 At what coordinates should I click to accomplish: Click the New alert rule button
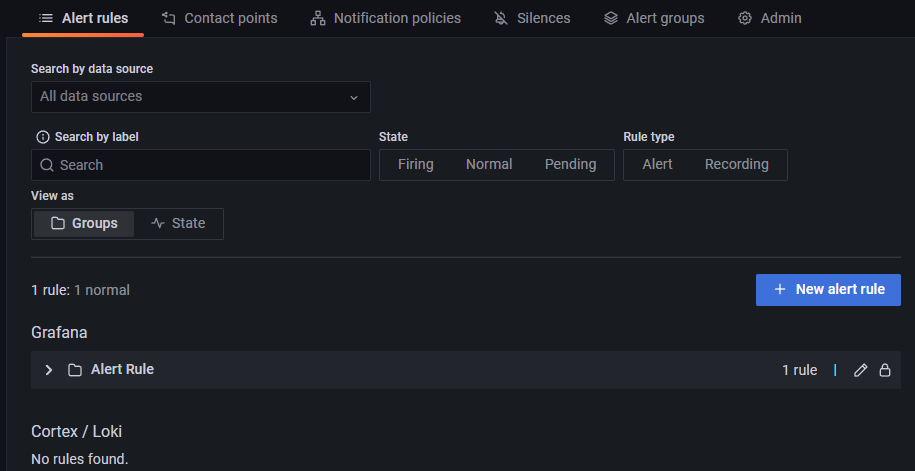(828, 289)
